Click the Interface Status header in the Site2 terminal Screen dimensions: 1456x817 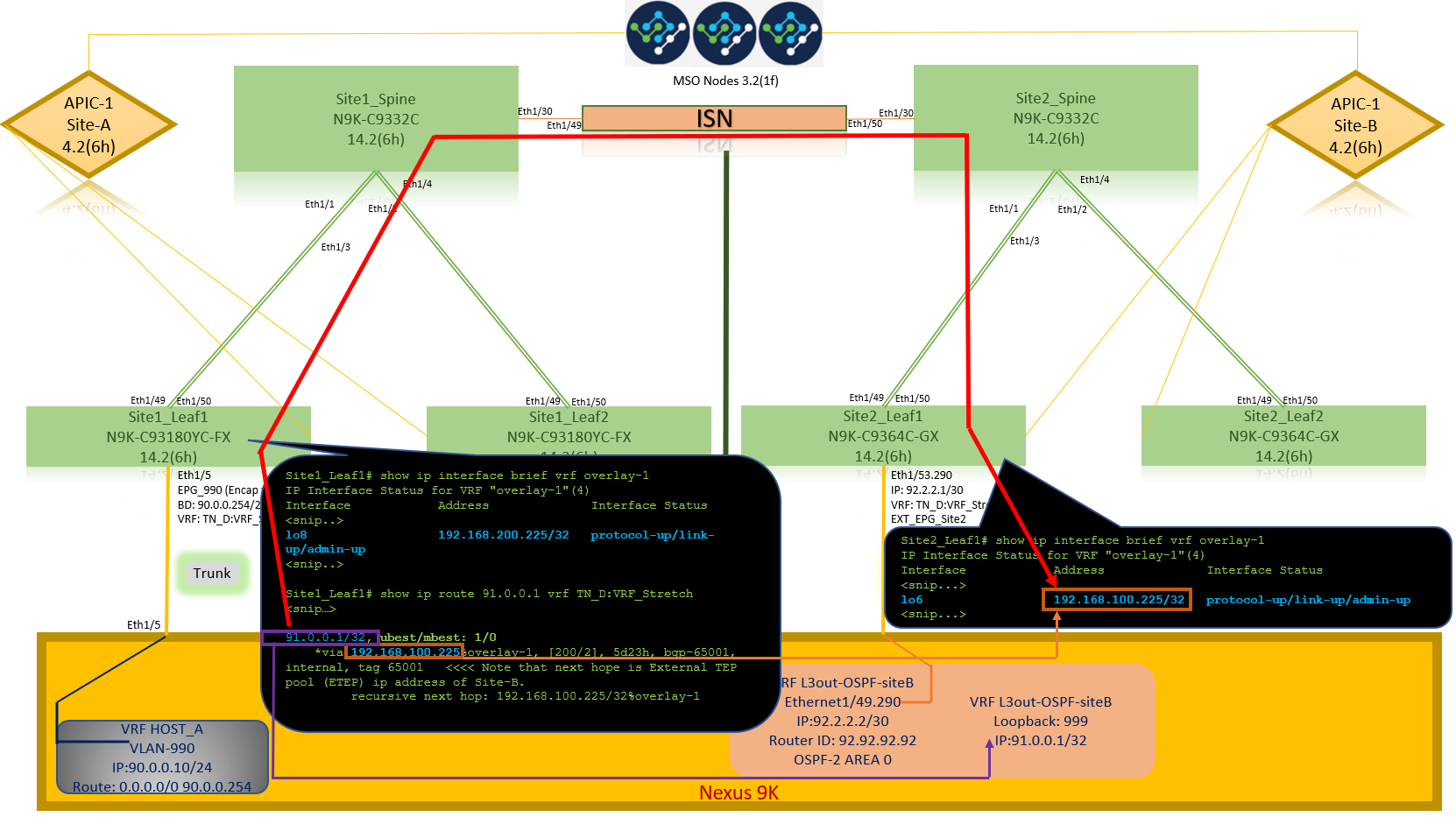point(1265,570)
